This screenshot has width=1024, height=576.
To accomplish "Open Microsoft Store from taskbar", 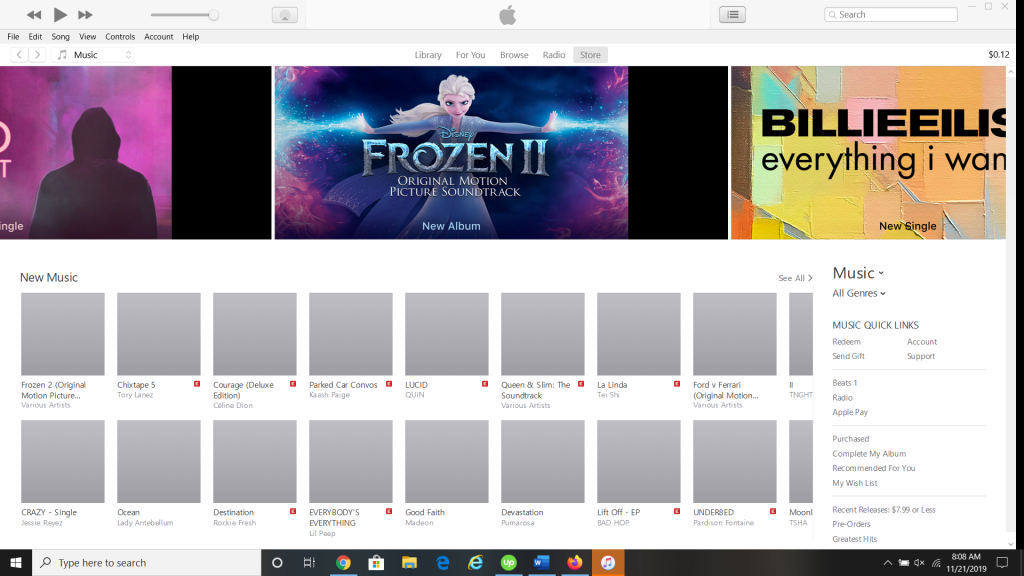I will 376,562.
